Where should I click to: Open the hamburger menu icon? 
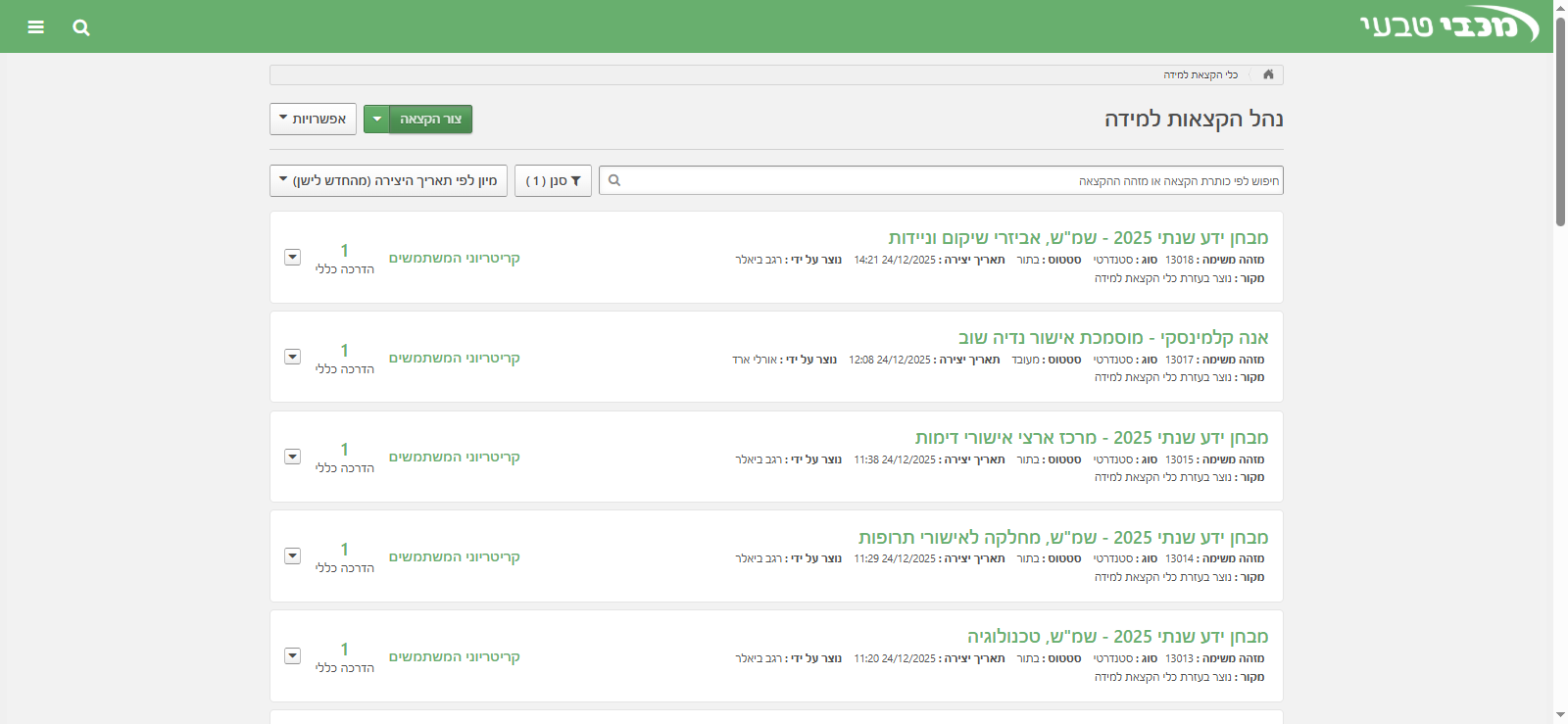[36, 27]
